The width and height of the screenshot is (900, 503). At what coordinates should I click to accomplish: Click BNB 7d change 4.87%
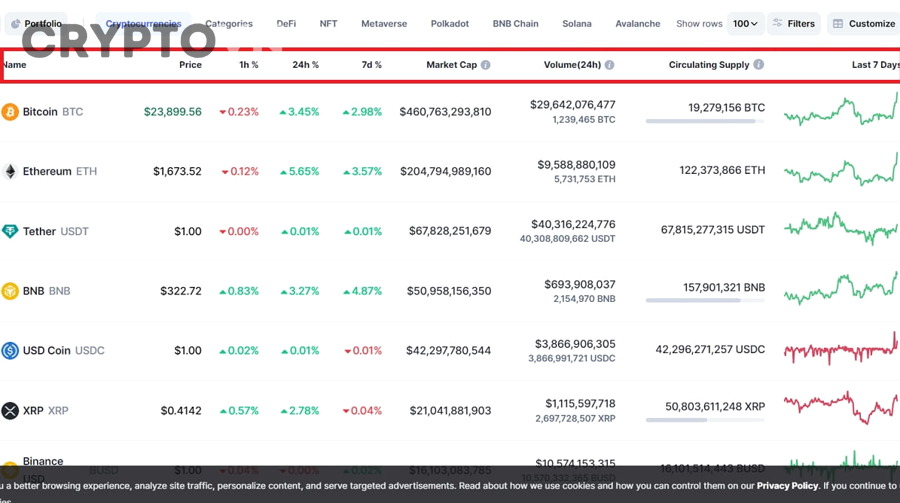362,291
